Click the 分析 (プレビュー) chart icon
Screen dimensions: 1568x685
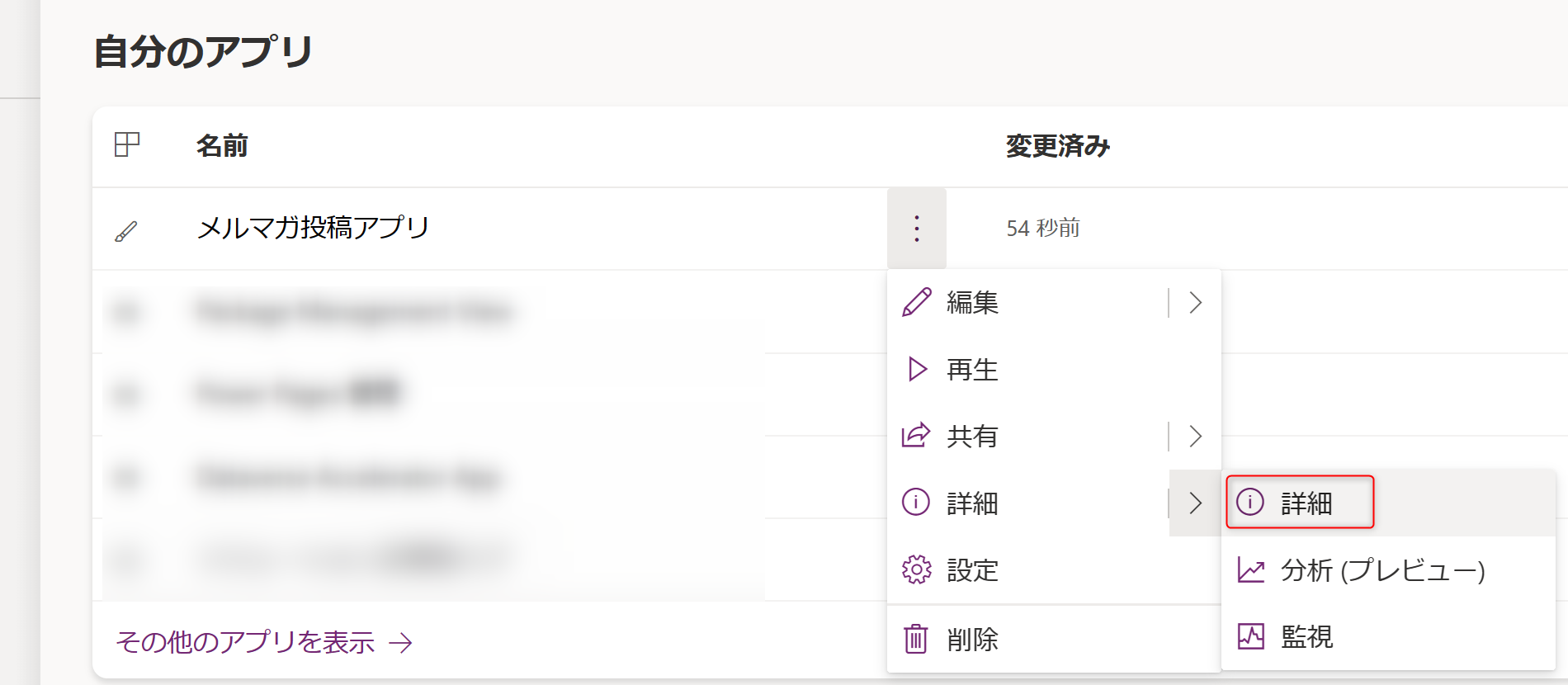pyautogui.click(x=1251, y=569)
